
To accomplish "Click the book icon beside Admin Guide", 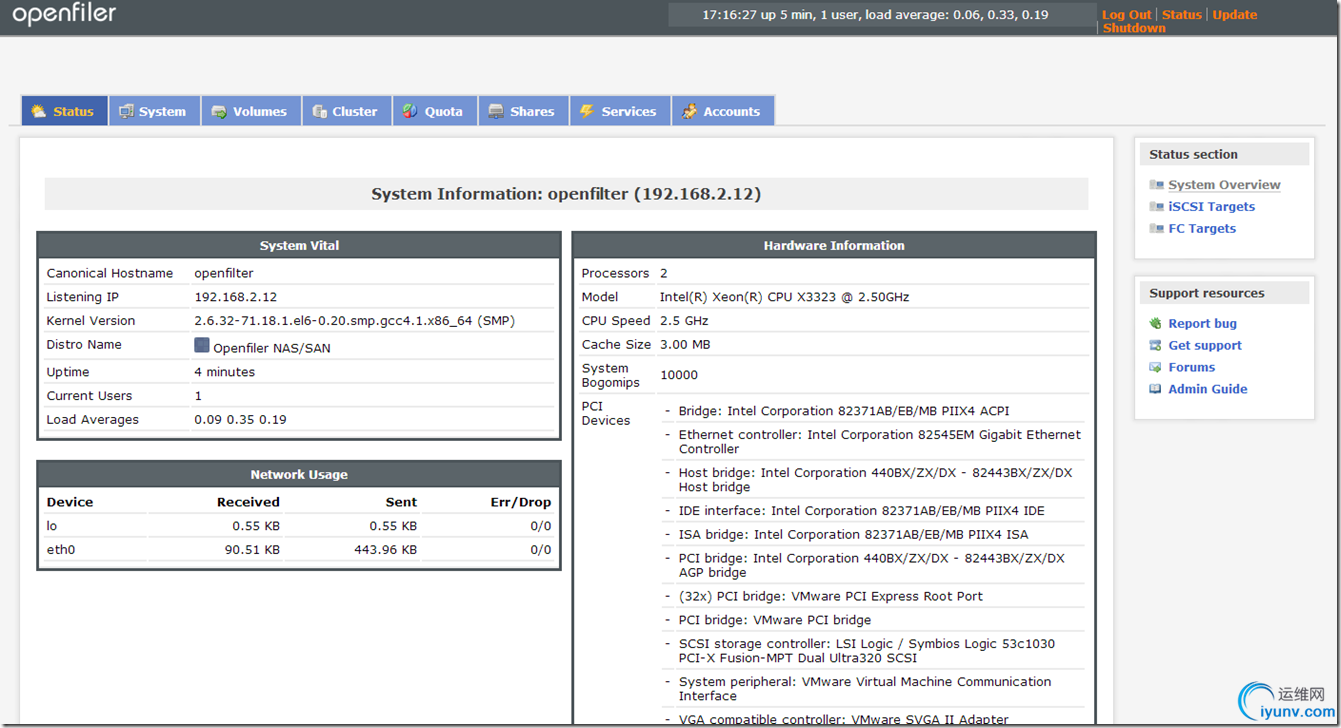I will [1156, 390].
